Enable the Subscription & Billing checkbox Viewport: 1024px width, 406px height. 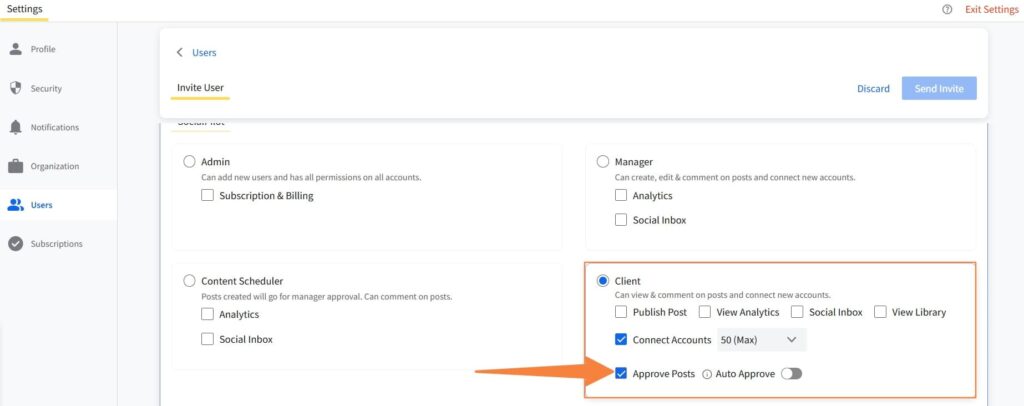click(x=208, y=196)
